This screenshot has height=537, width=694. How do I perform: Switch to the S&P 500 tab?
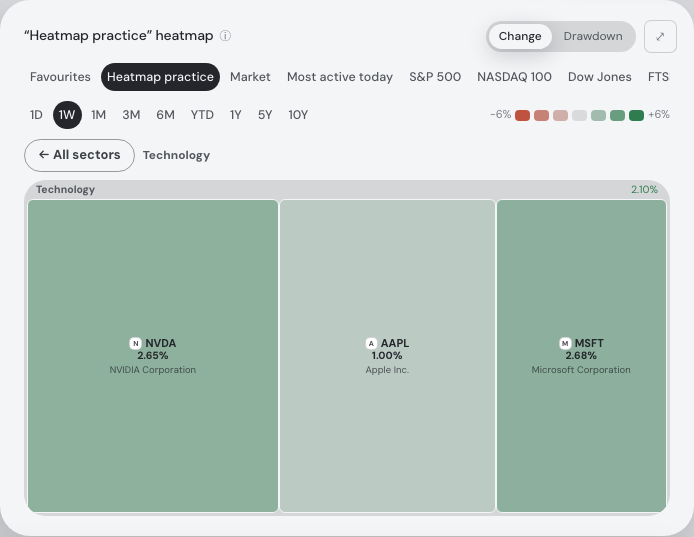pyautogui.click(x=435, y=77)
